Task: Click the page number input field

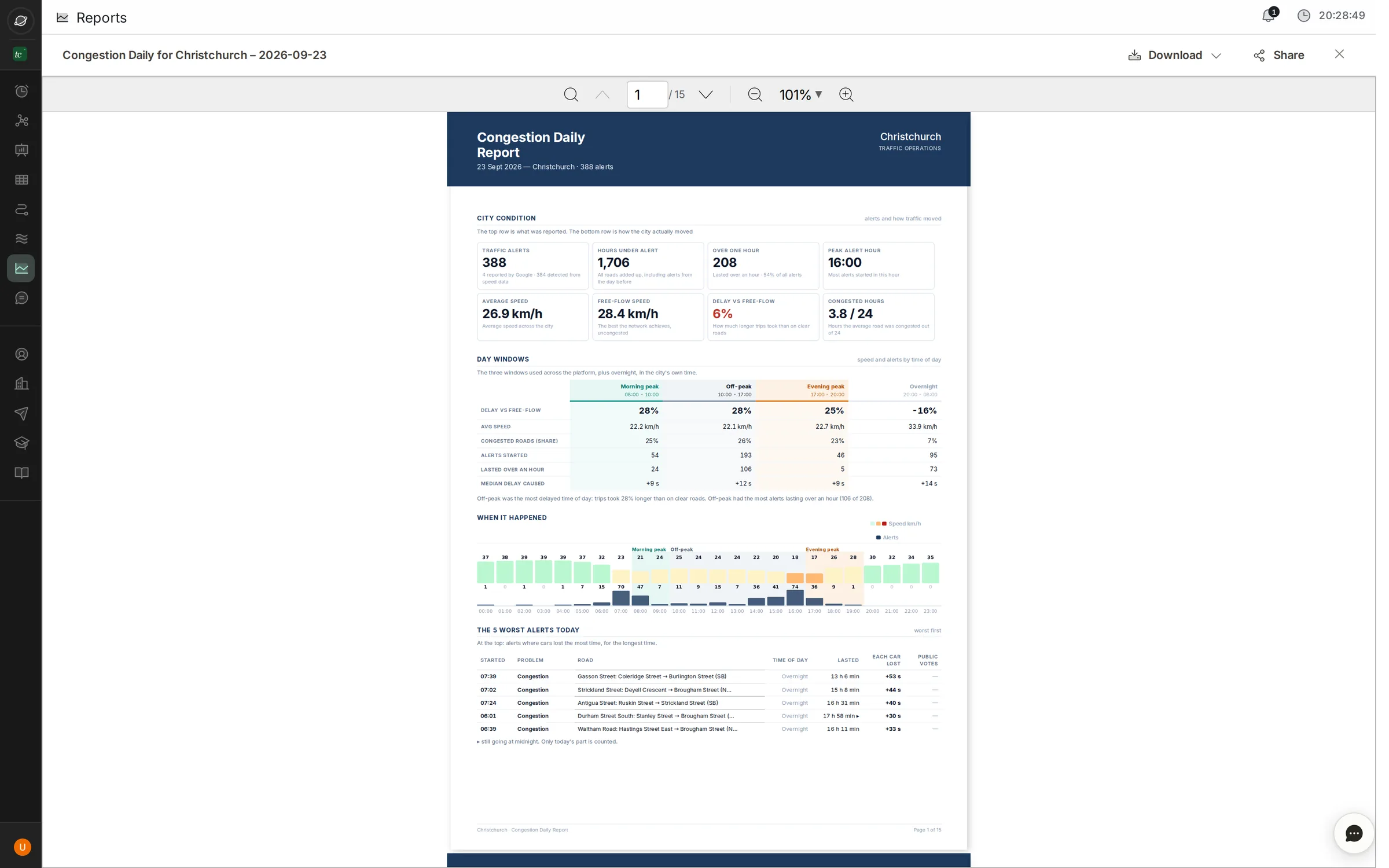Action: (647, 94)
